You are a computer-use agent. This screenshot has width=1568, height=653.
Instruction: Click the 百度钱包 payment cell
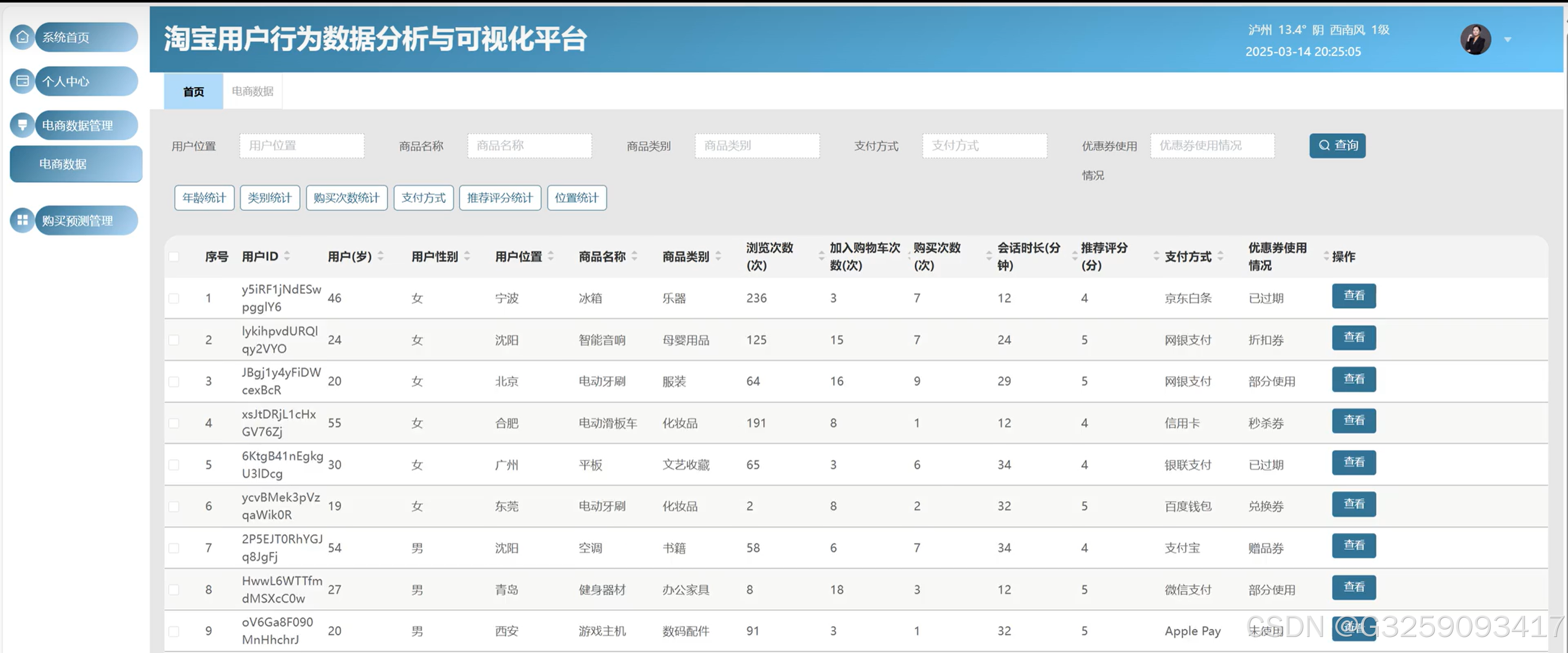click(x=1187, y=506)
